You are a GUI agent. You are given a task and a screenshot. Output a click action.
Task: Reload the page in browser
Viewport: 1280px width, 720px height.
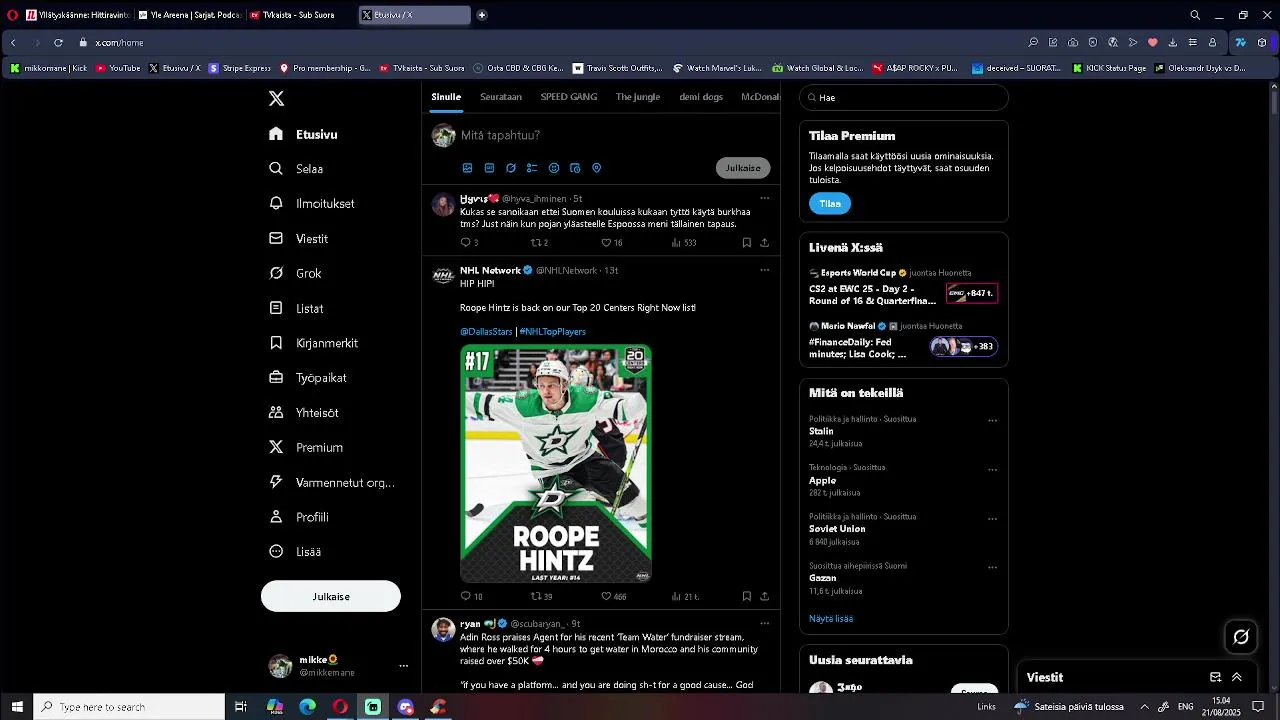coord(58,43)
